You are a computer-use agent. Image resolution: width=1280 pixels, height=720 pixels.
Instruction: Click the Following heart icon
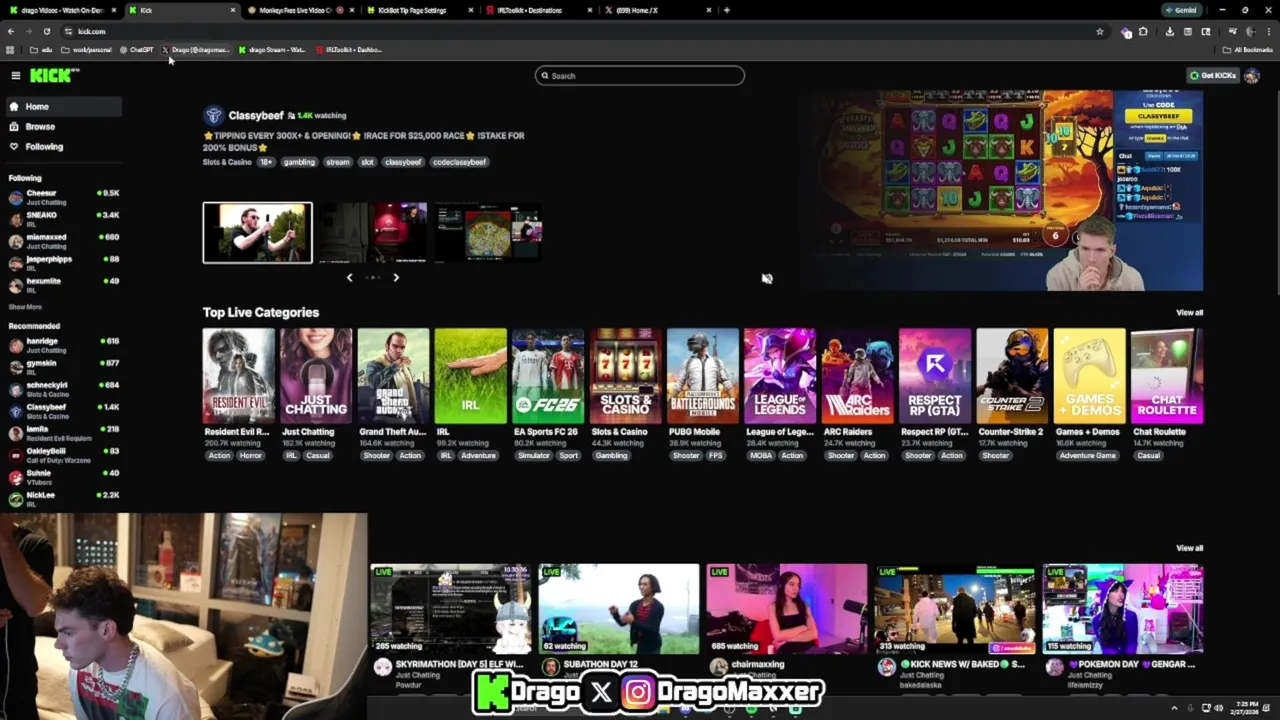tap(14, 146)
